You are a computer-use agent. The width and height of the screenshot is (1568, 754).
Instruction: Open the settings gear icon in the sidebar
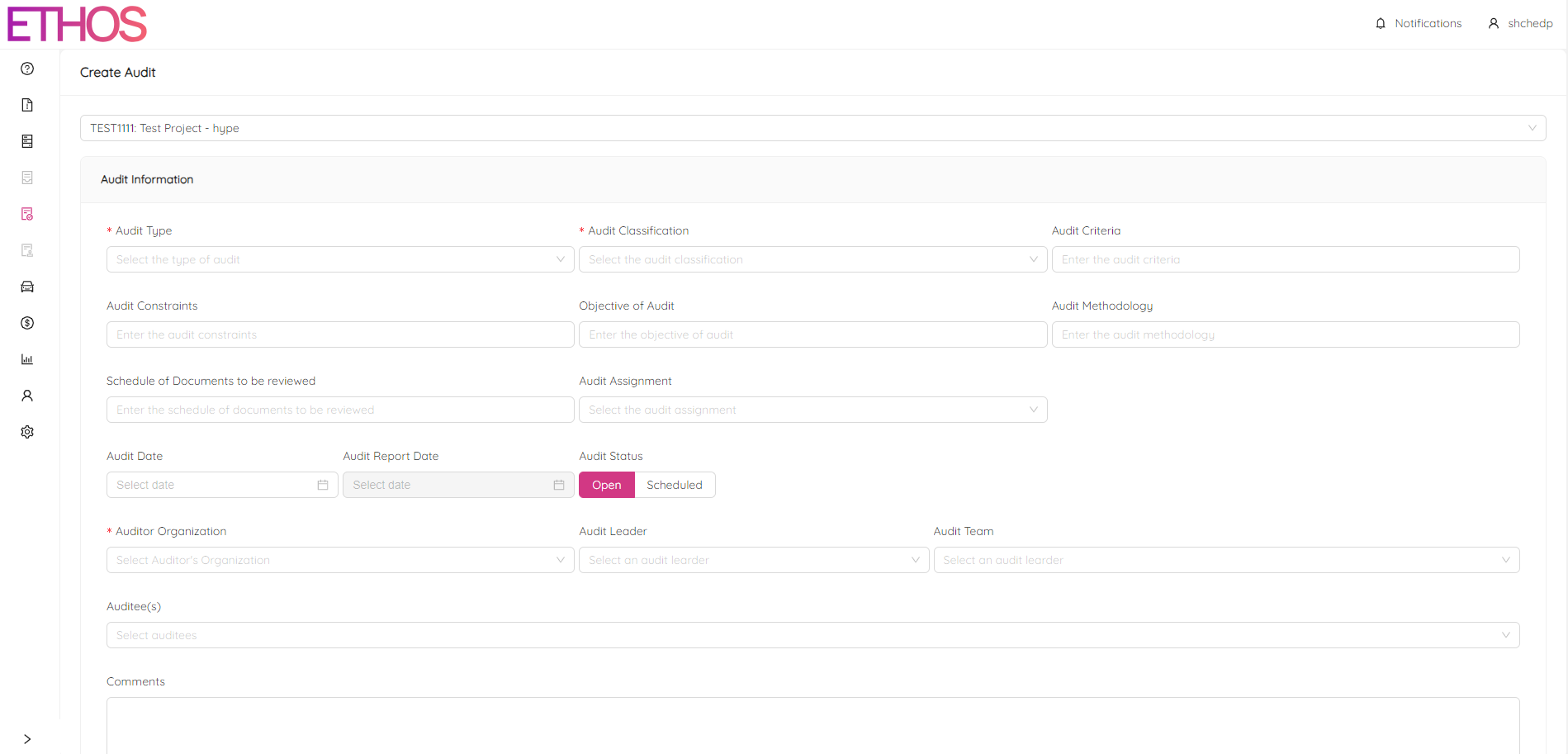[x=26, y=432]
